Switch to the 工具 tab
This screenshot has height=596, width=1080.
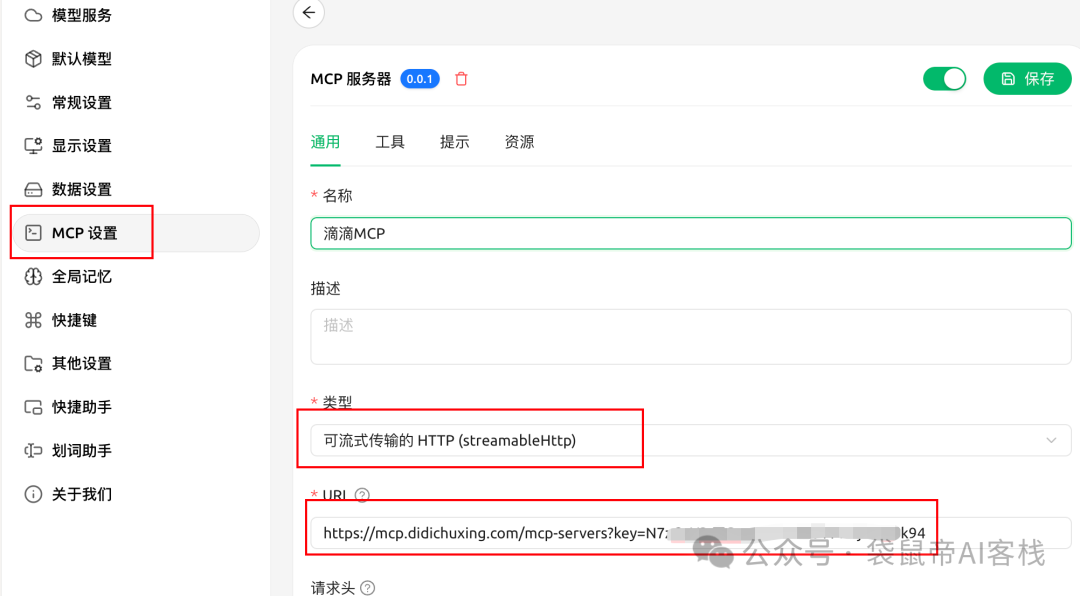390,142
